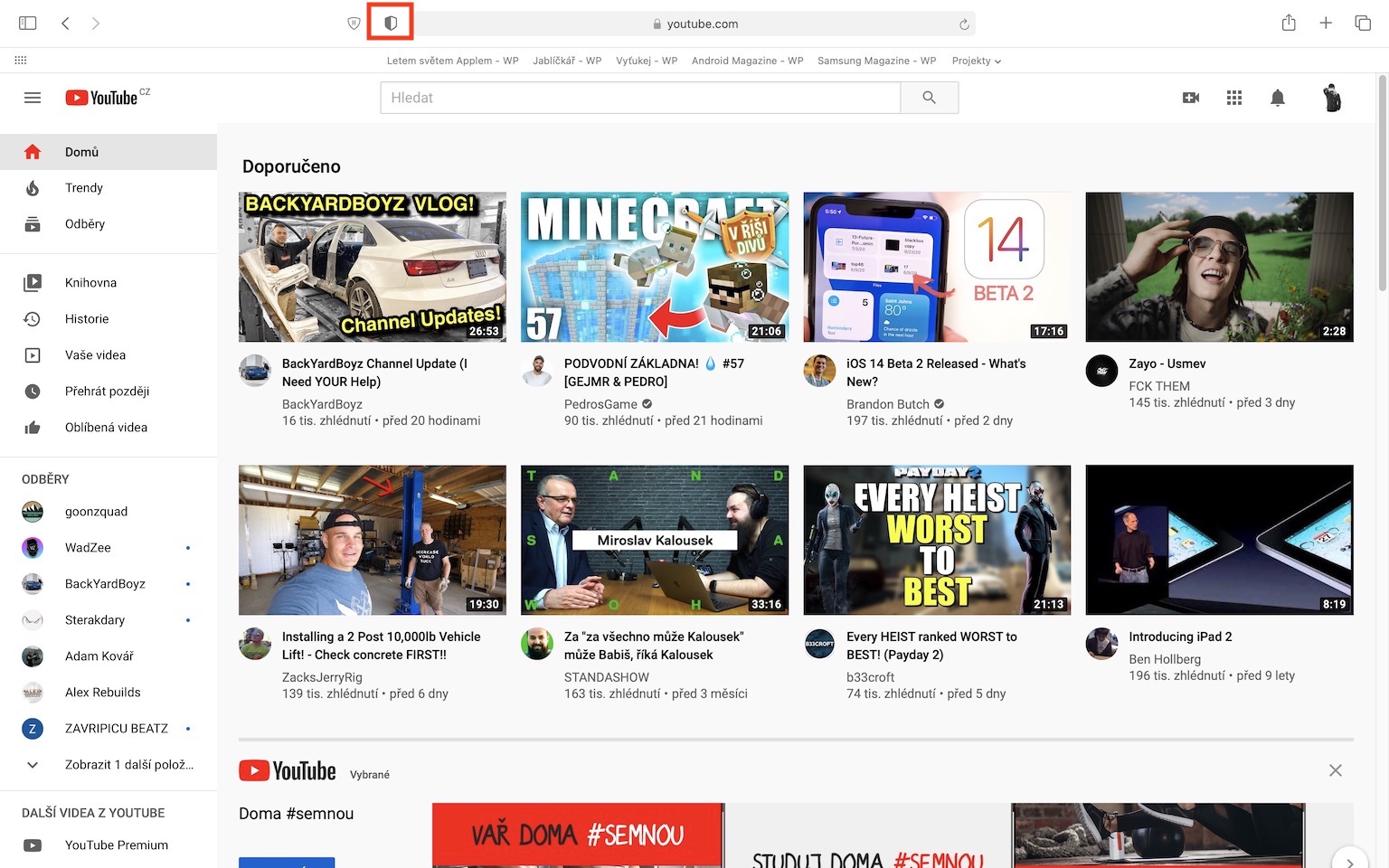Open Oblíbená videa in the sidebar
This screenshot has height=868, width=1389.
[109, 428]
